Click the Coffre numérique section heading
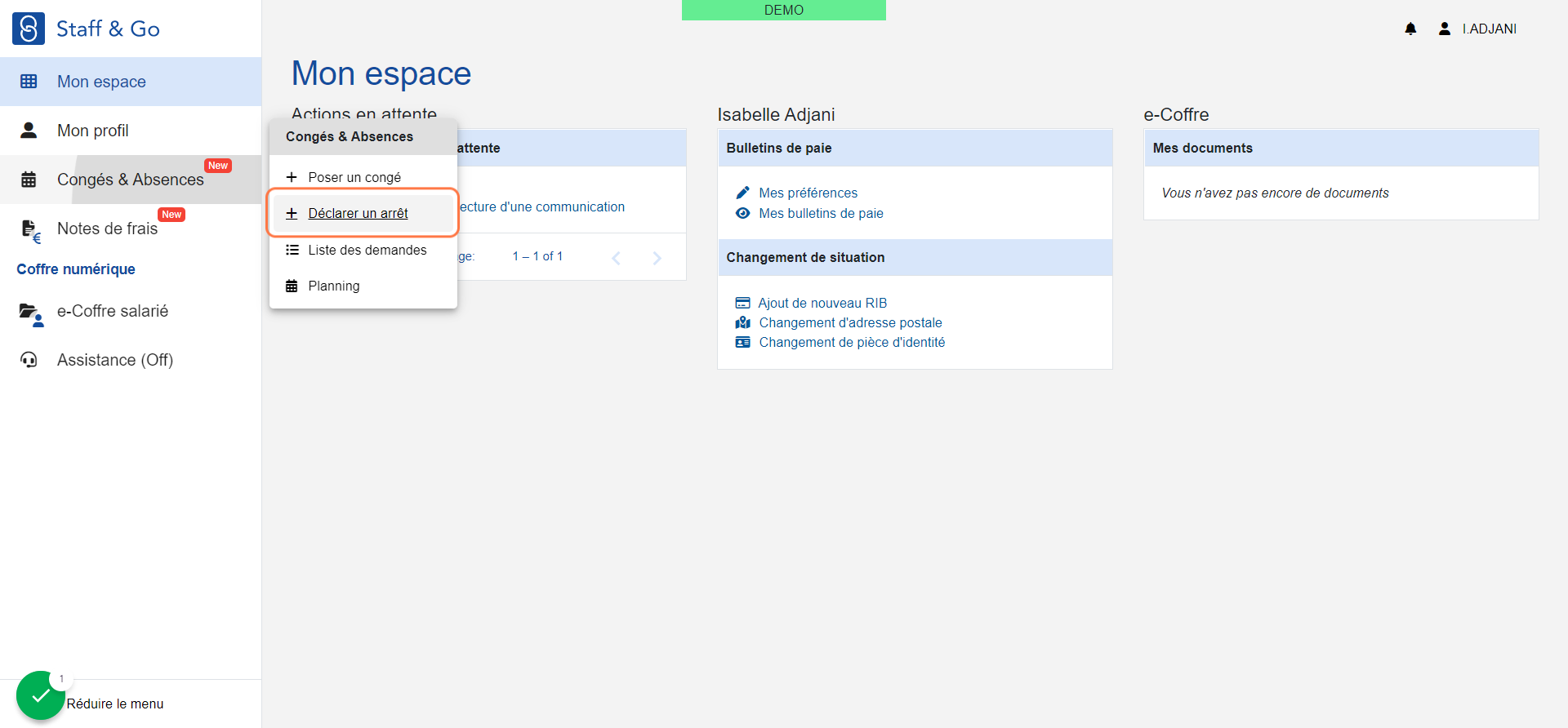The width and height of the screenshot is (1568, 728). [x=76, y=269]
